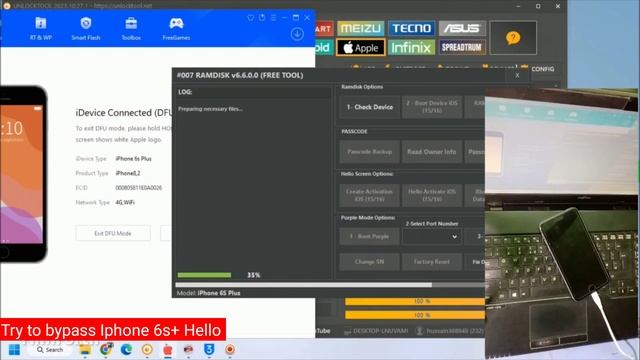
Task: Click Network Type value '4G,WiFi'
Action: pos(125,202)
